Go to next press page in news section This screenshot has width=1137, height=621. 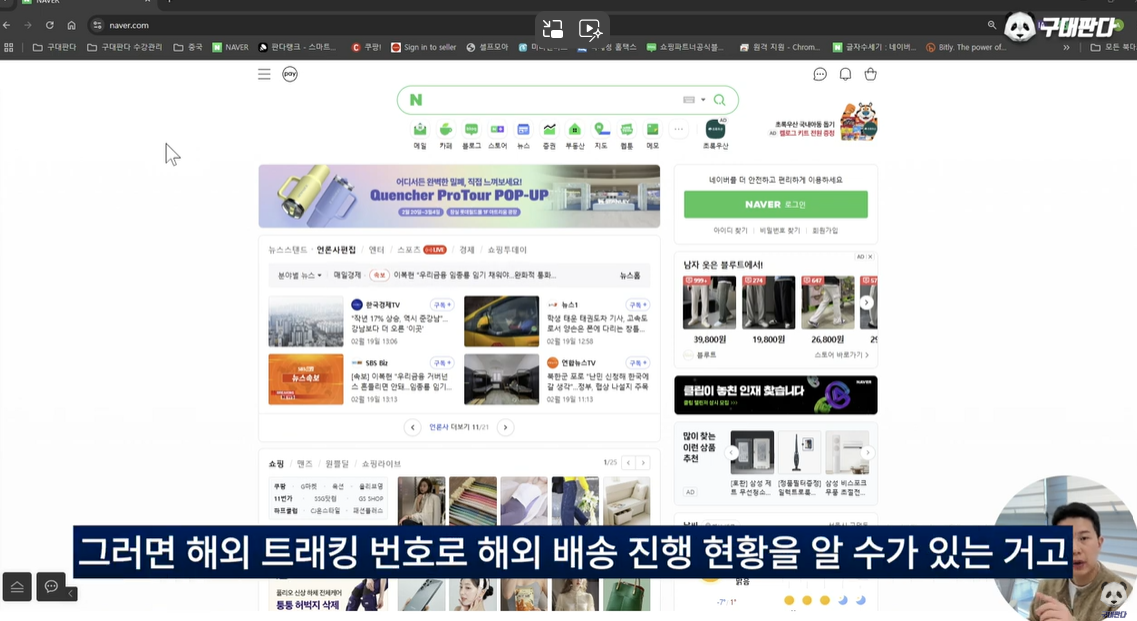point(505,427)
